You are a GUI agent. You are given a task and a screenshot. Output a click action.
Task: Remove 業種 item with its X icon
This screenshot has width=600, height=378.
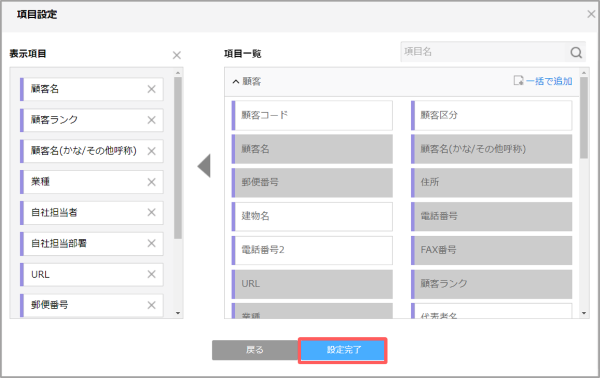point(152,182)
